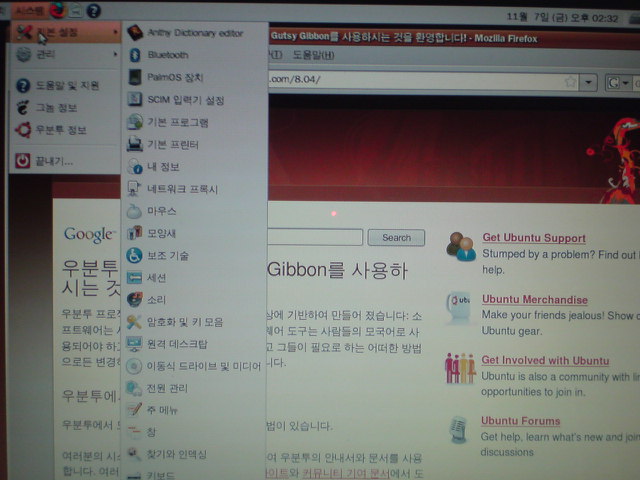Screen dimensions: 640x480
Task: Select 기본 설정 submenu entry
Action: 65,32
